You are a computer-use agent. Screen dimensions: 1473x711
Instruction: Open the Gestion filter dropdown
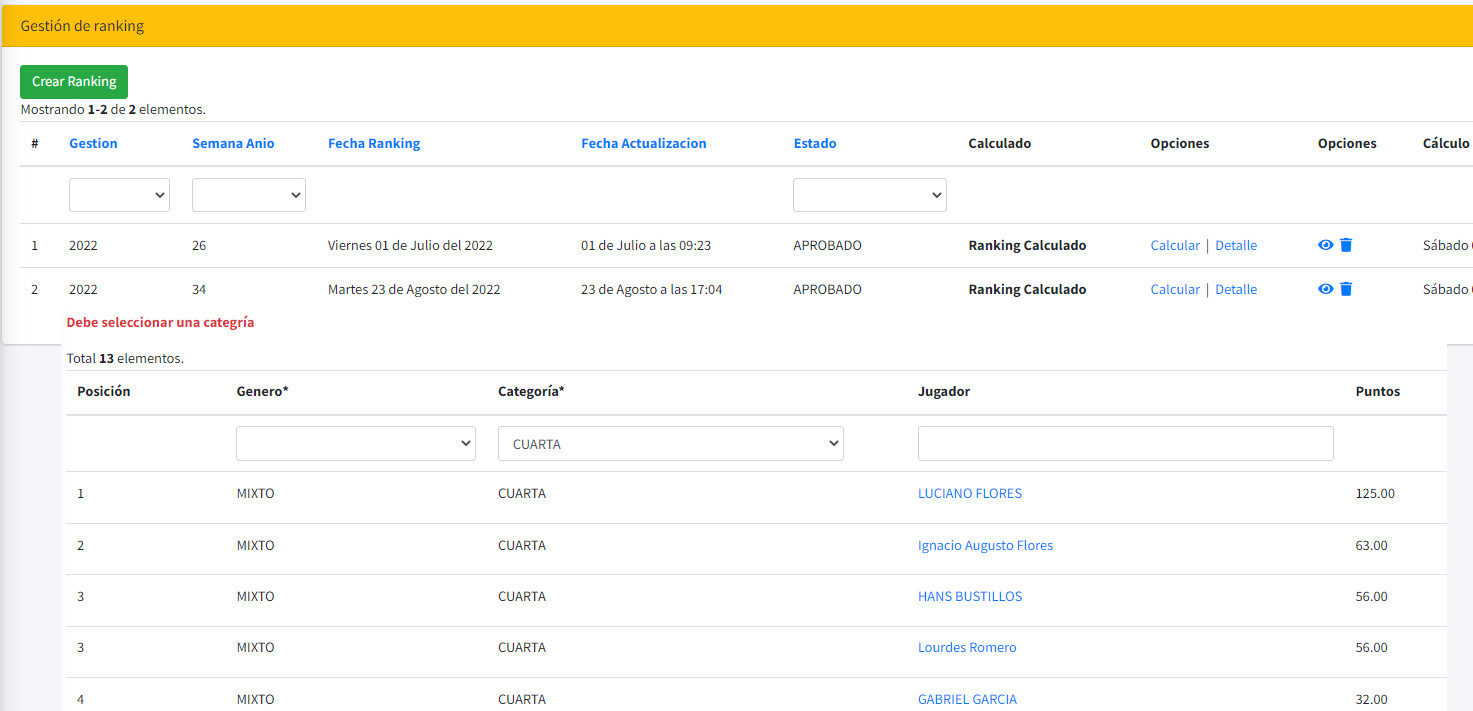click(x=119, y=195)
